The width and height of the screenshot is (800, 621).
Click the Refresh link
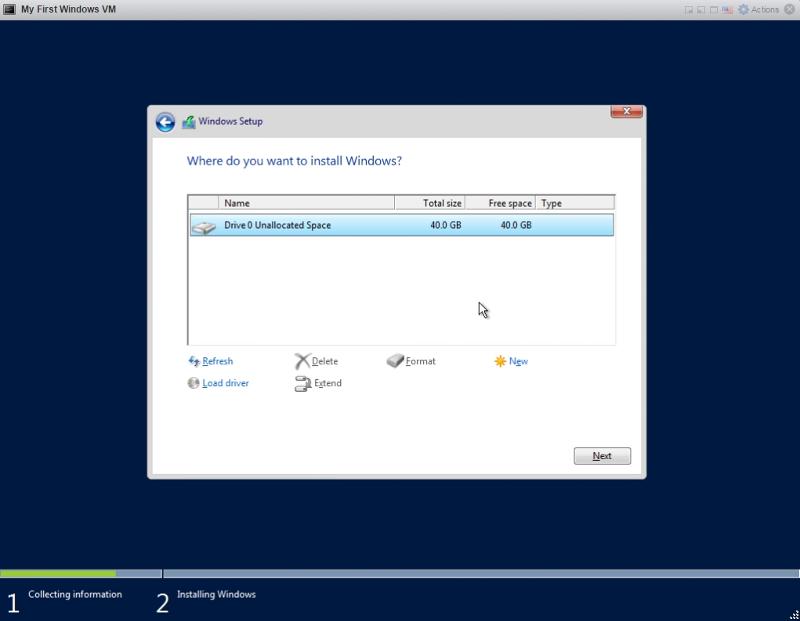(x=211, y=361)
